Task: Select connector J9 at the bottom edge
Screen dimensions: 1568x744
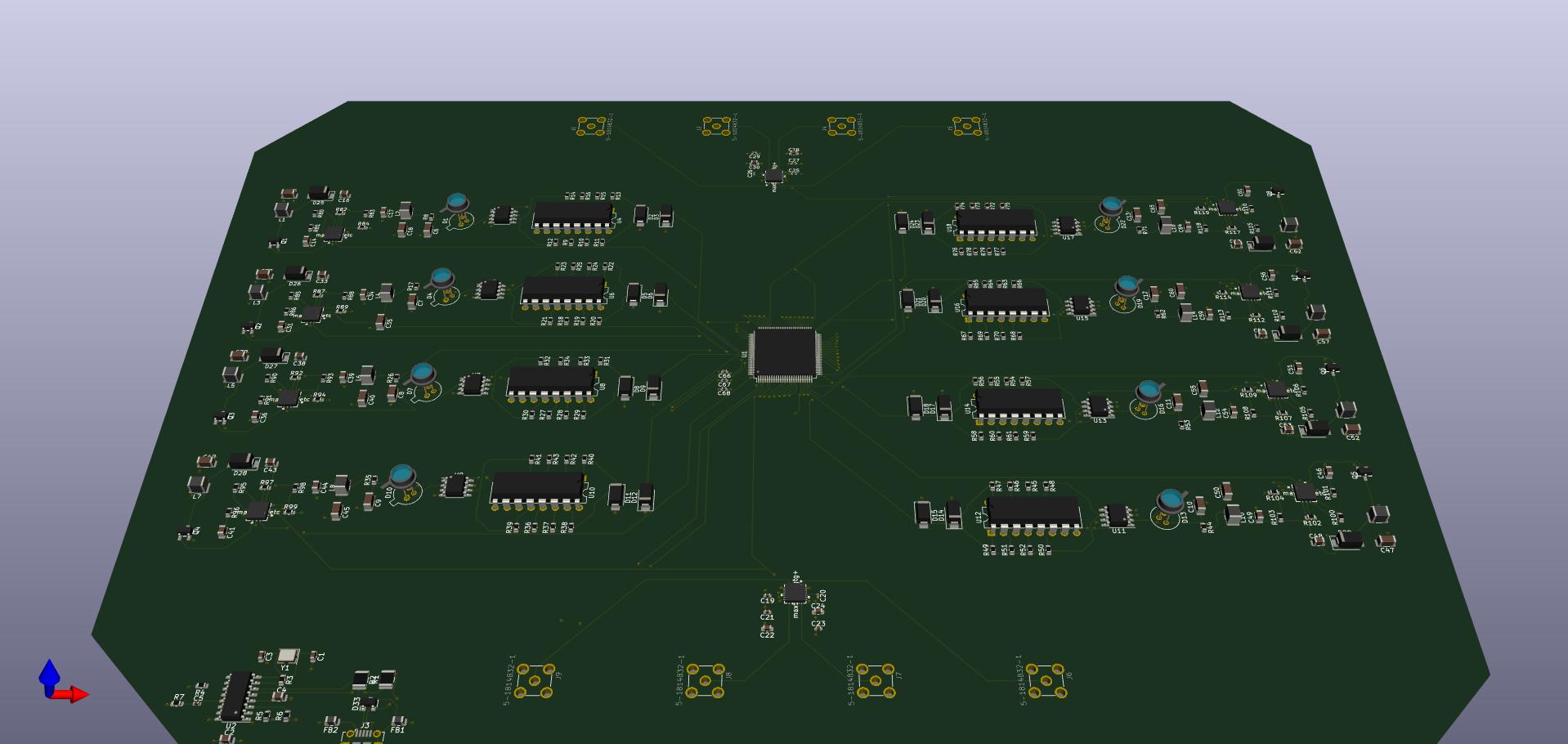Action: [535, 681]
